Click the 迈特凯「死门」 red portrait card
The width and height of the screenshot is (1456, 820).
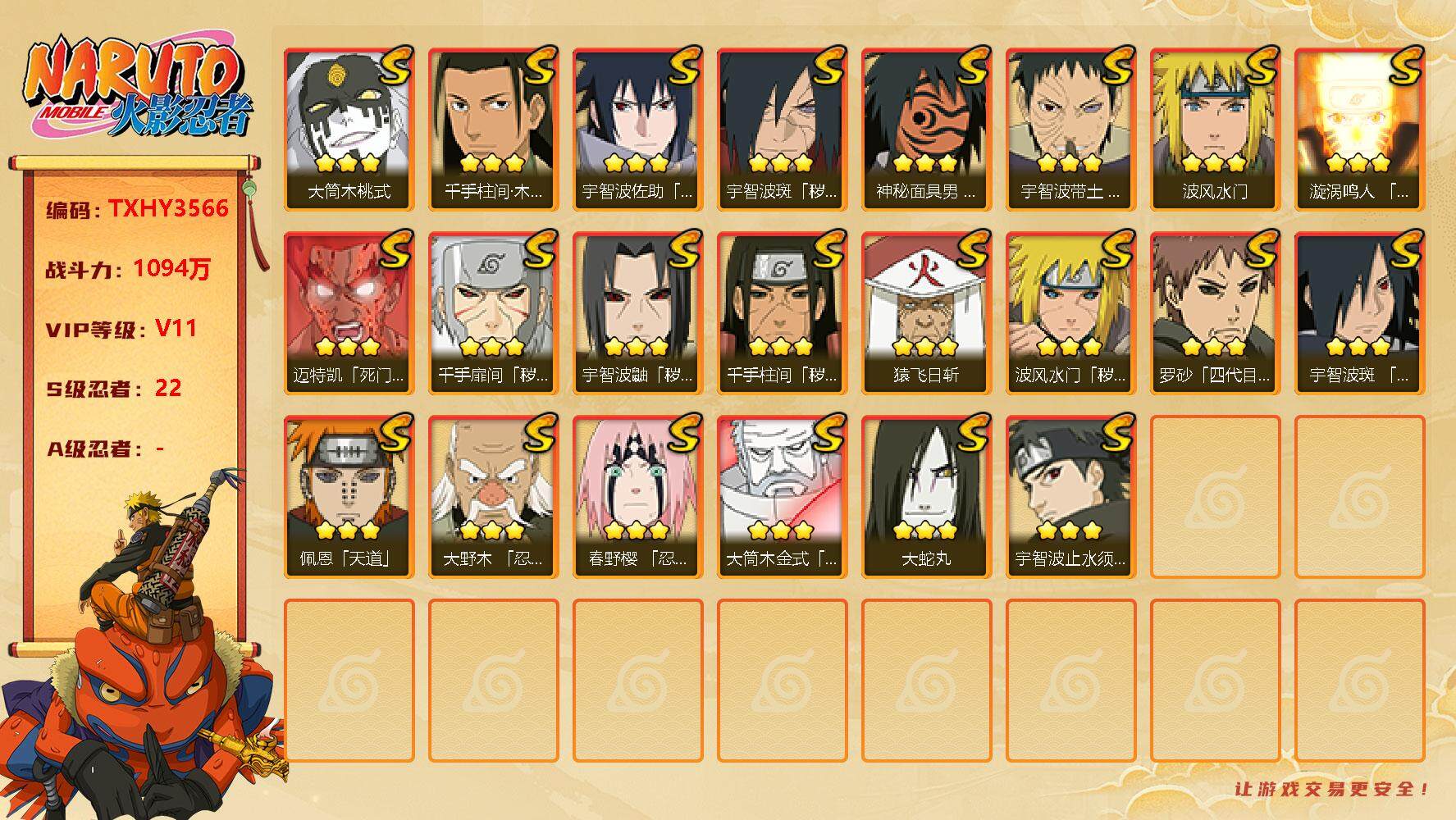coord(349,312)
